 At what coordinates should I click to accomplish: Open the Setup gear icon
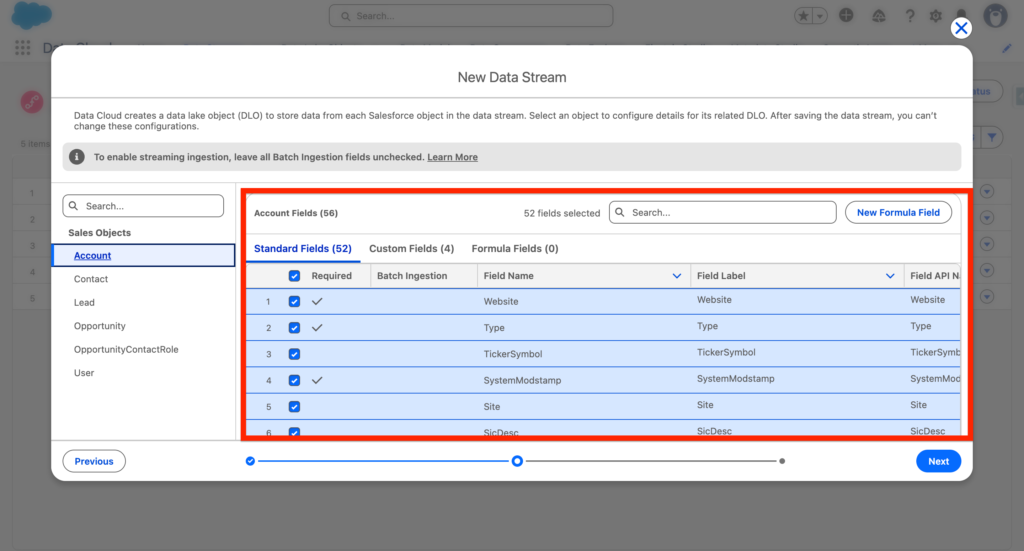click(936, 16)
